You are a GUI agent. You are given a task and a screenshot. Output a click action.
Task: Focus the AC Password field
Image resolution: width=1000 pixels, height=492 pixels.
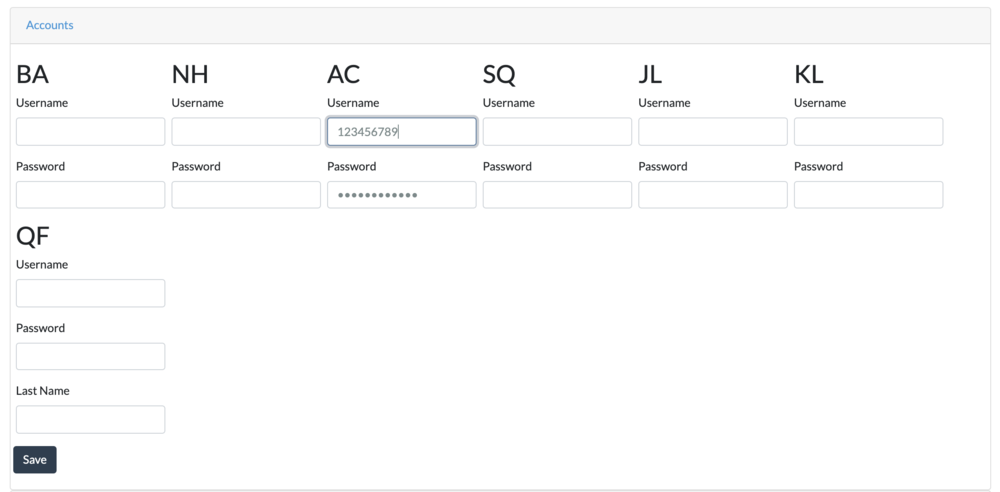(x=401, y=195)
